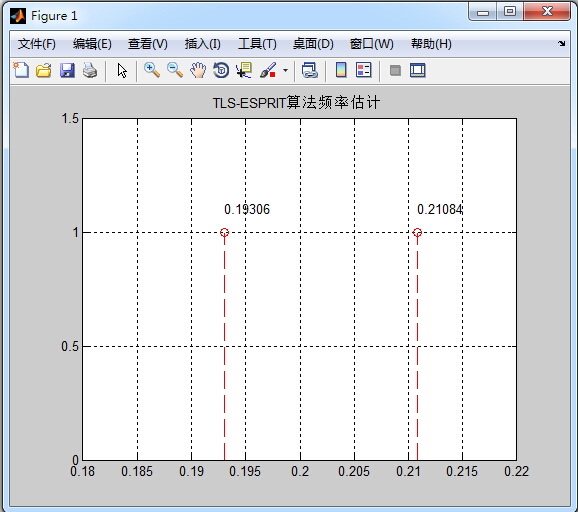Insert a colorbar using toolbar icon
The width and height of the screenshot is (578, 512).
tap(341, 70)
